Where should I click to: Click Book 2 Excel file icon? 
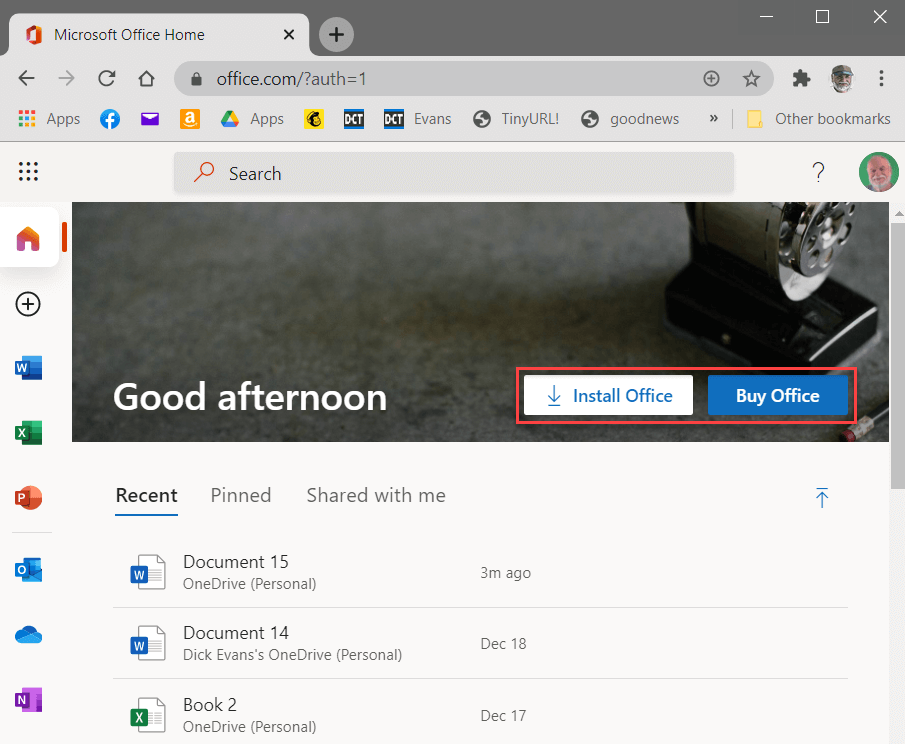tap(148, 715)
